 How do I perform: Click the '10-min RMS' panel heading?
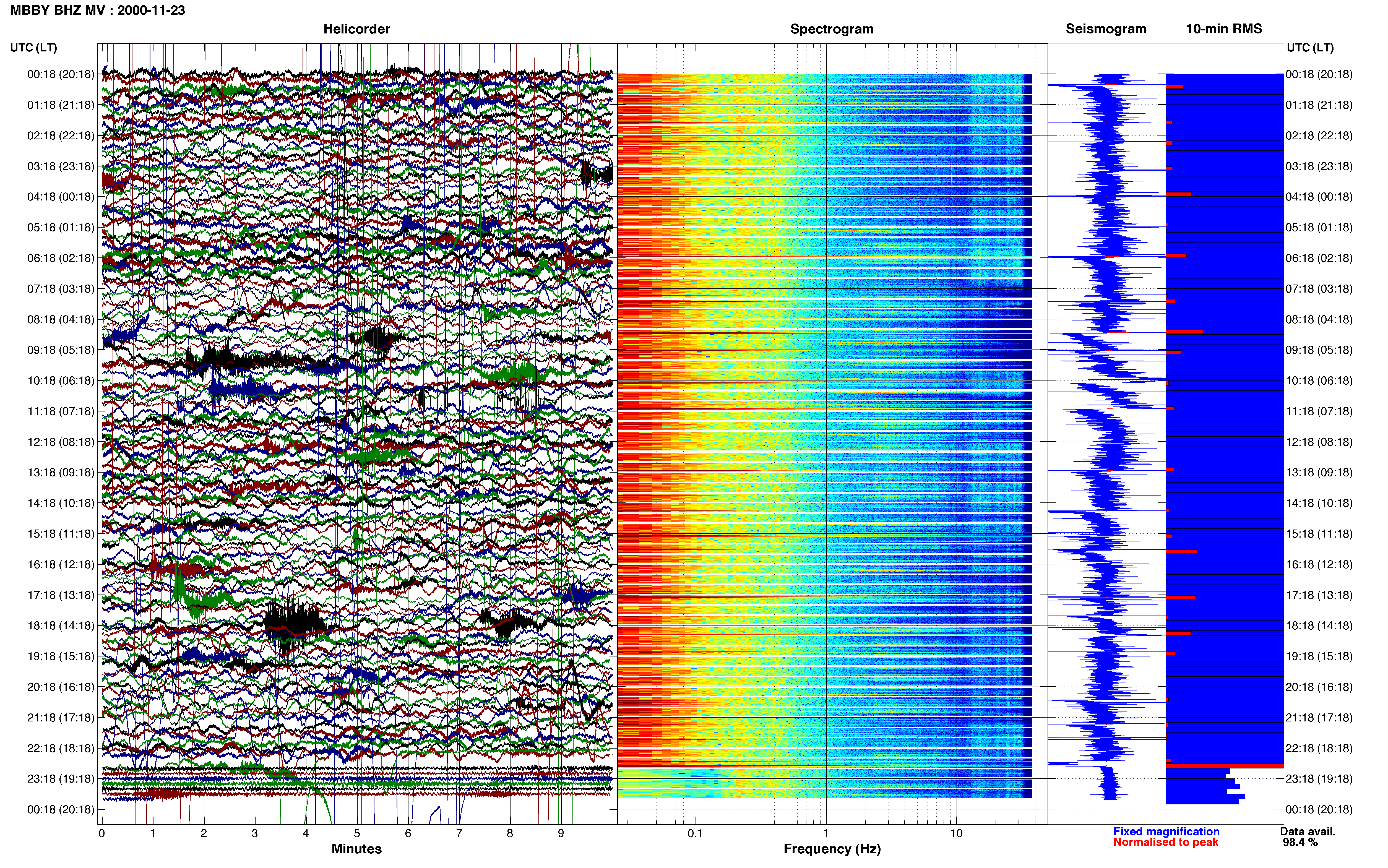point(1224,29)
